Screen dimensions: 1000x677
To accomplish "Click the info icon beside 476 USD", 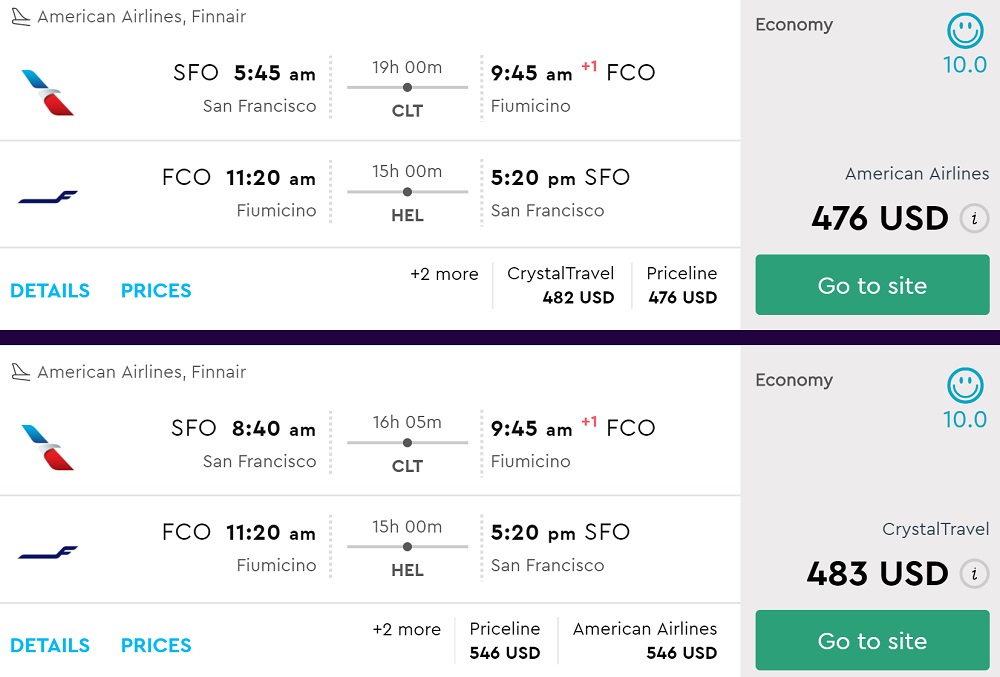I will [x=974, y=218].
